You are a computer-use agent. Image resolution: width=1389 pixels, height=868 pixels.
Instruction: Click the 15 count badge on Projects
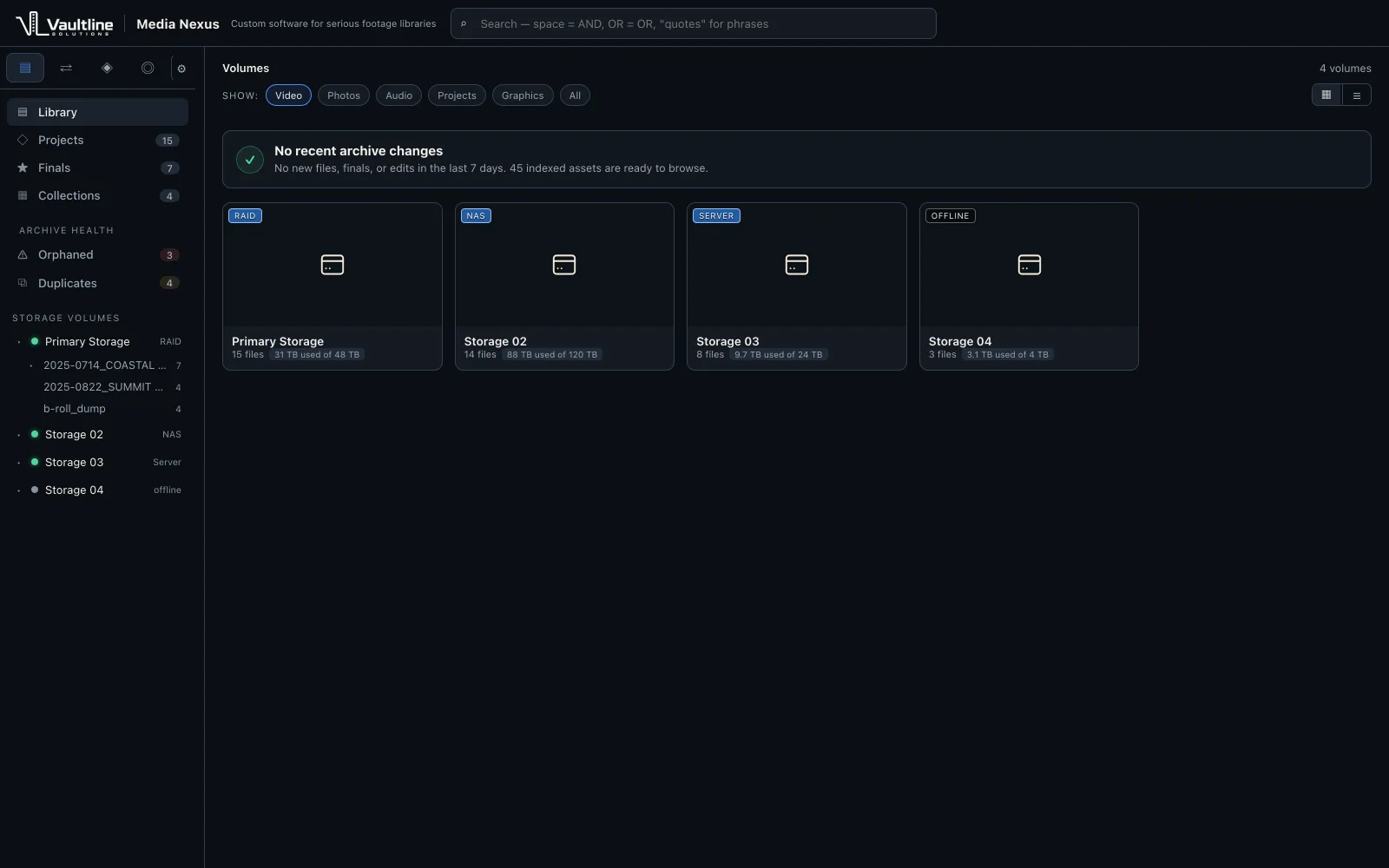pos(168,141)
